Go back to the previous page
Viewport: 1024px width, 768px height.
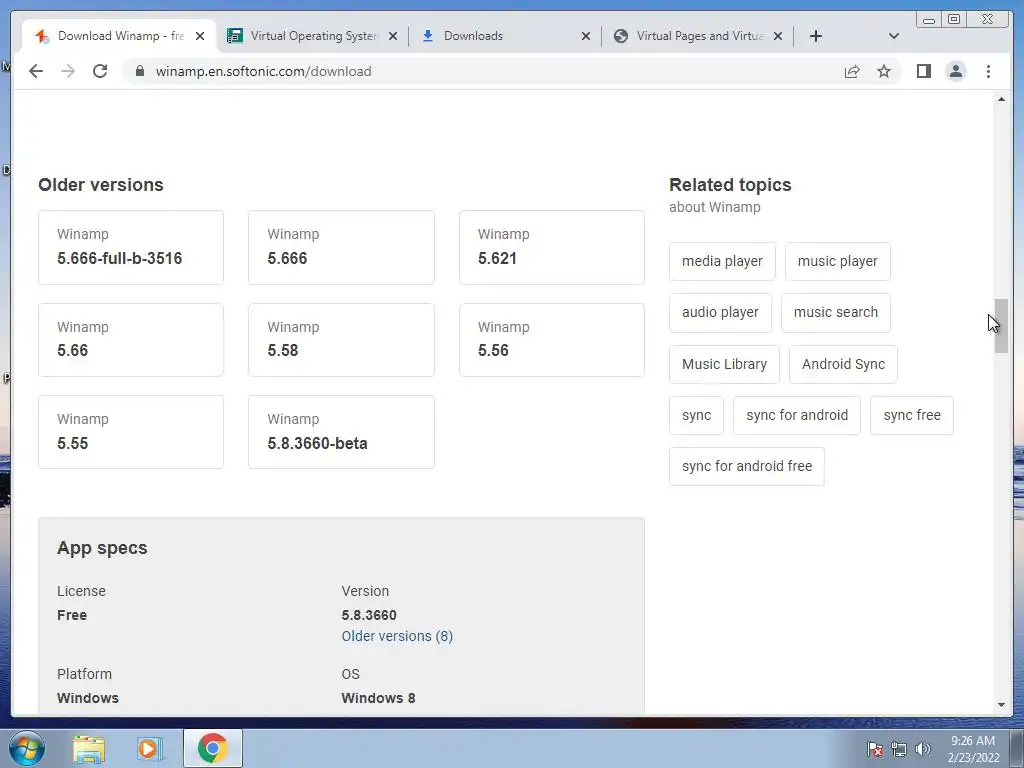click(x=36, y=71)
